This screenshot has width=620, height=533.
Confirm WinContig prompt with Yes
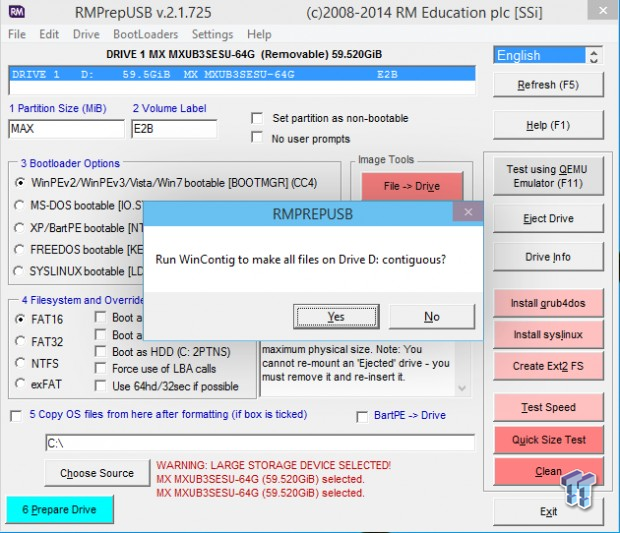[x=336, y=317]
